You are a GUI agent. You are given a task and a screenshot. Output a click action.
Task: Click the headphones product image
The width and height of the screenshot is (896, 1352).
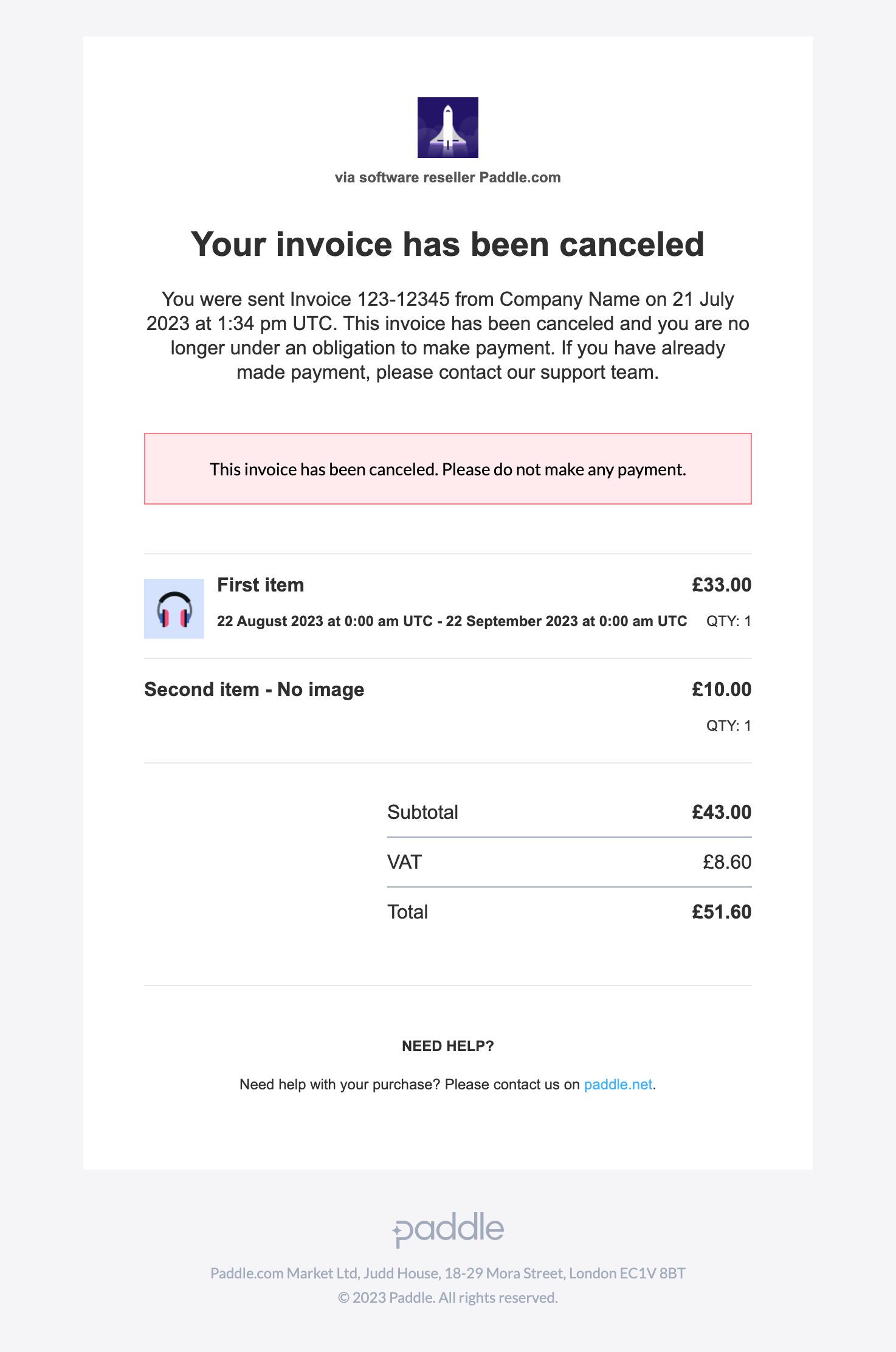coord(174,609)
